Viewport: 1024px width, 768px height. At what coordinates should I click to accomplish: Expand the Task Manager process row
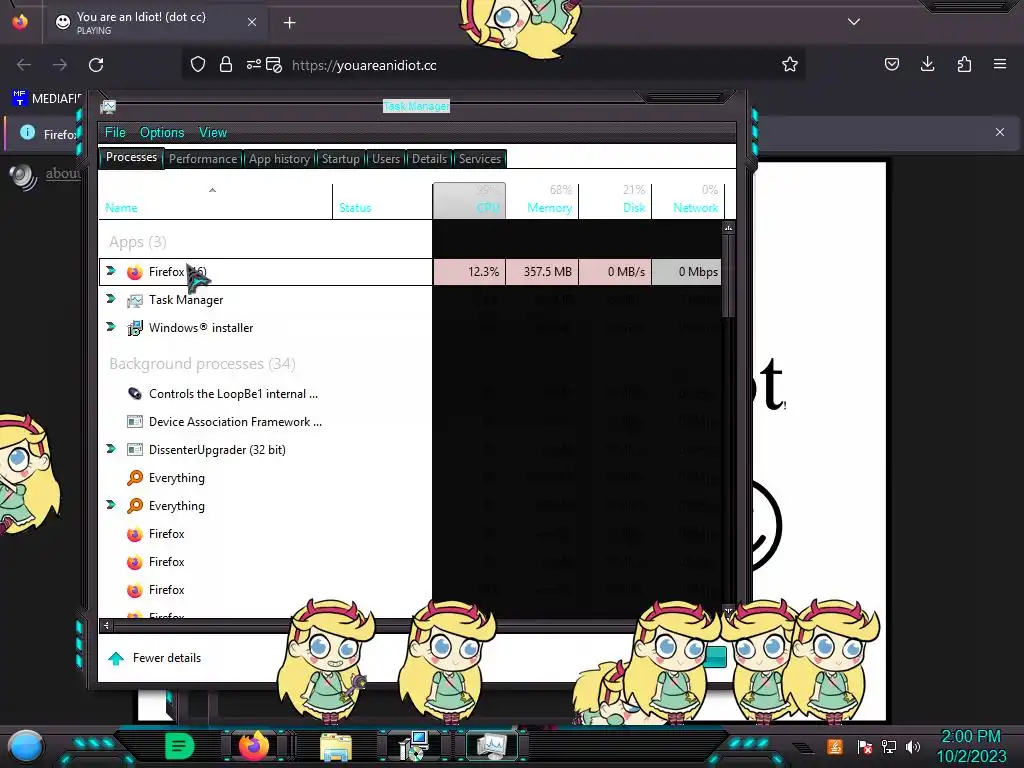coord(111,298)
